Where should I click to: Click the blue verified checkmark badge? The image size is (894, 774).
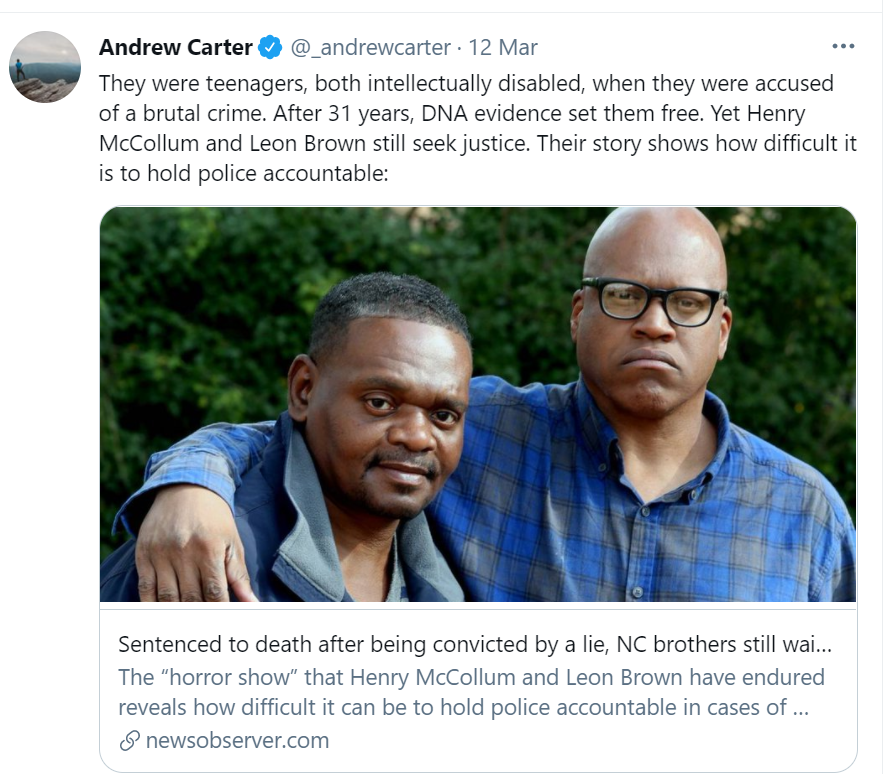coord(270,47)
